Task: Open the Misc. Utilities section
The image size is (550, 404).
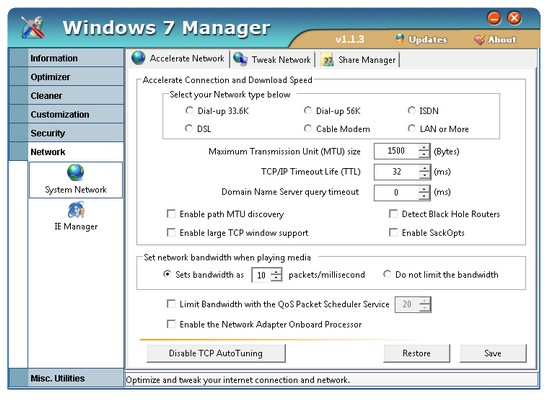Action: coord(66,378)
